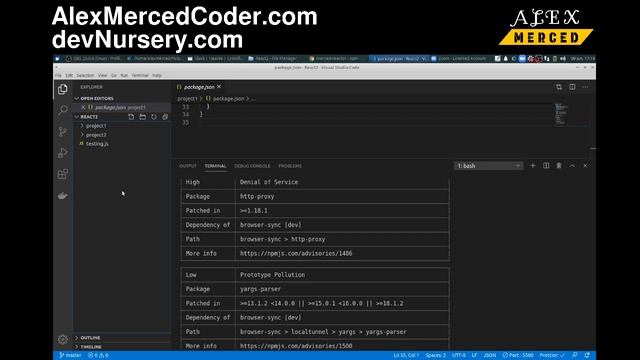The width and height of the screenshot is (640, 360).
Task: Click UTF-8 encoding in status bar
Action: tap(459, 356)
